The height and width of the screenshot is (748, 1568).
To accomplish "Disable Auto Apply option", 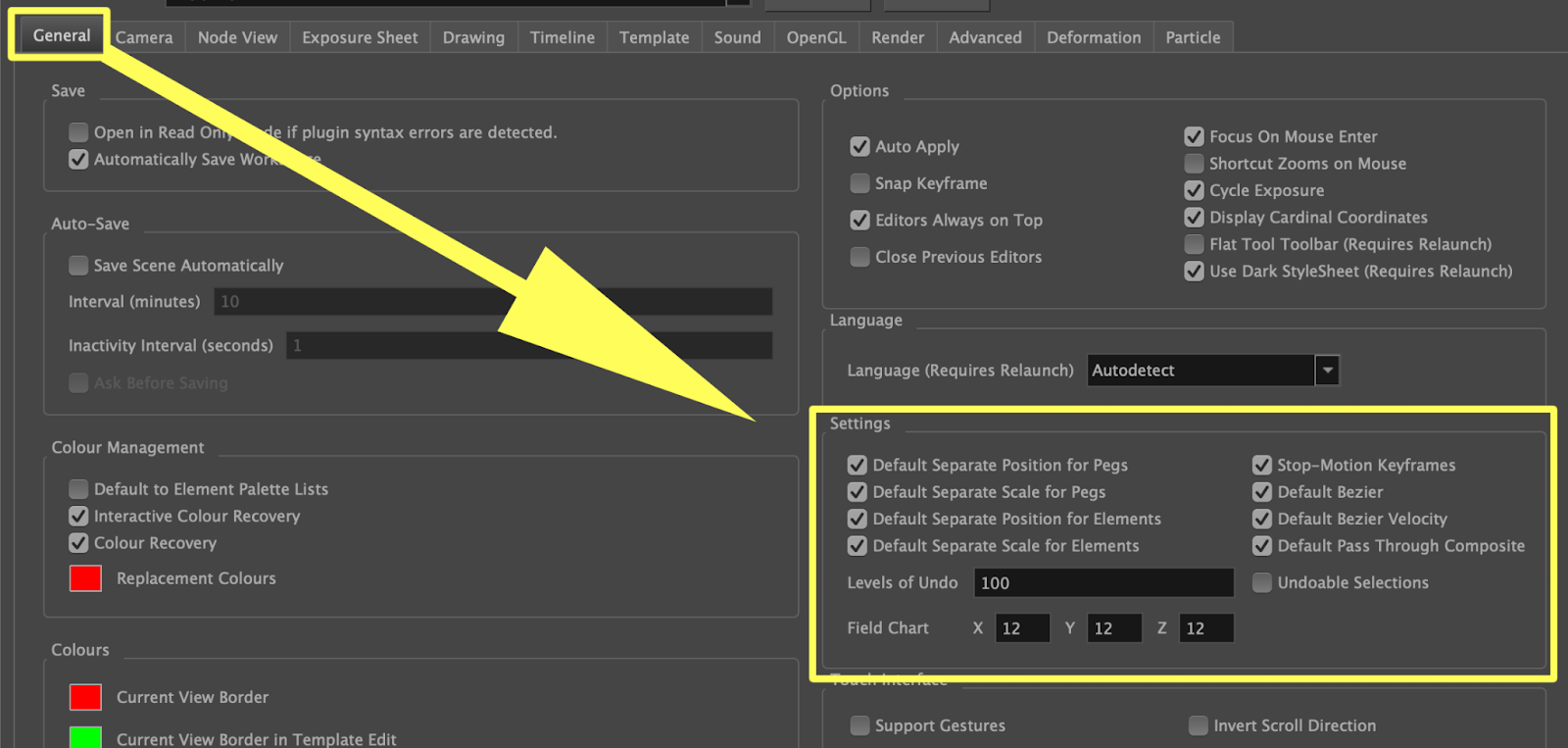I will click(859, 146).
